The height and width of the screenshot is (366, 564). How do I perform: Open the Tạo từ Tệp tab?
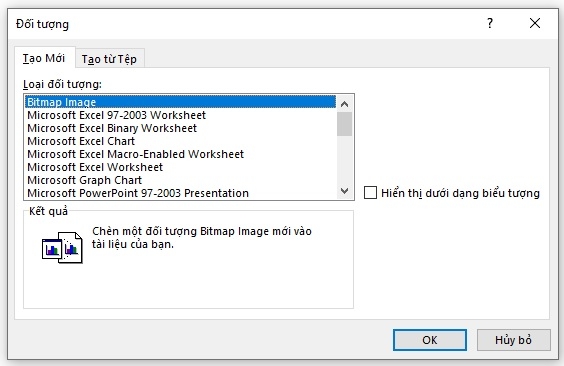tap(109, 59)
